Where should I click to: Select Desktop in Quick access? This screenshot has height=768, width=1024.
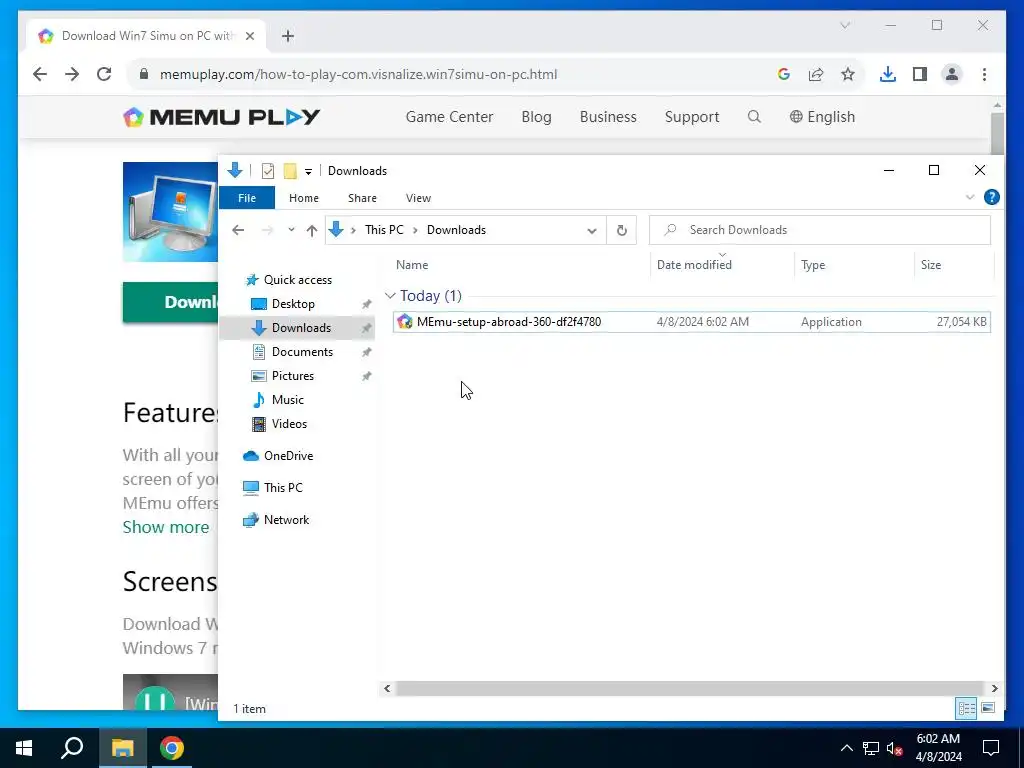(293, 304)
